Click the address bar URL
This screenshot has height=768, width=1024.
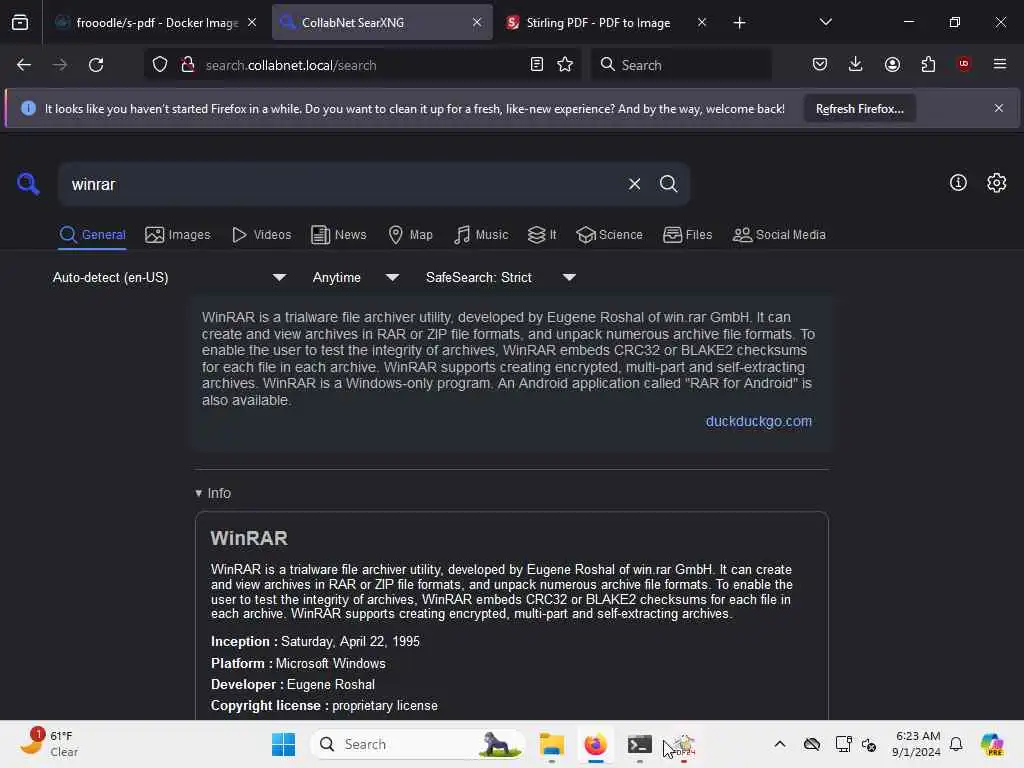coord(291,65)
